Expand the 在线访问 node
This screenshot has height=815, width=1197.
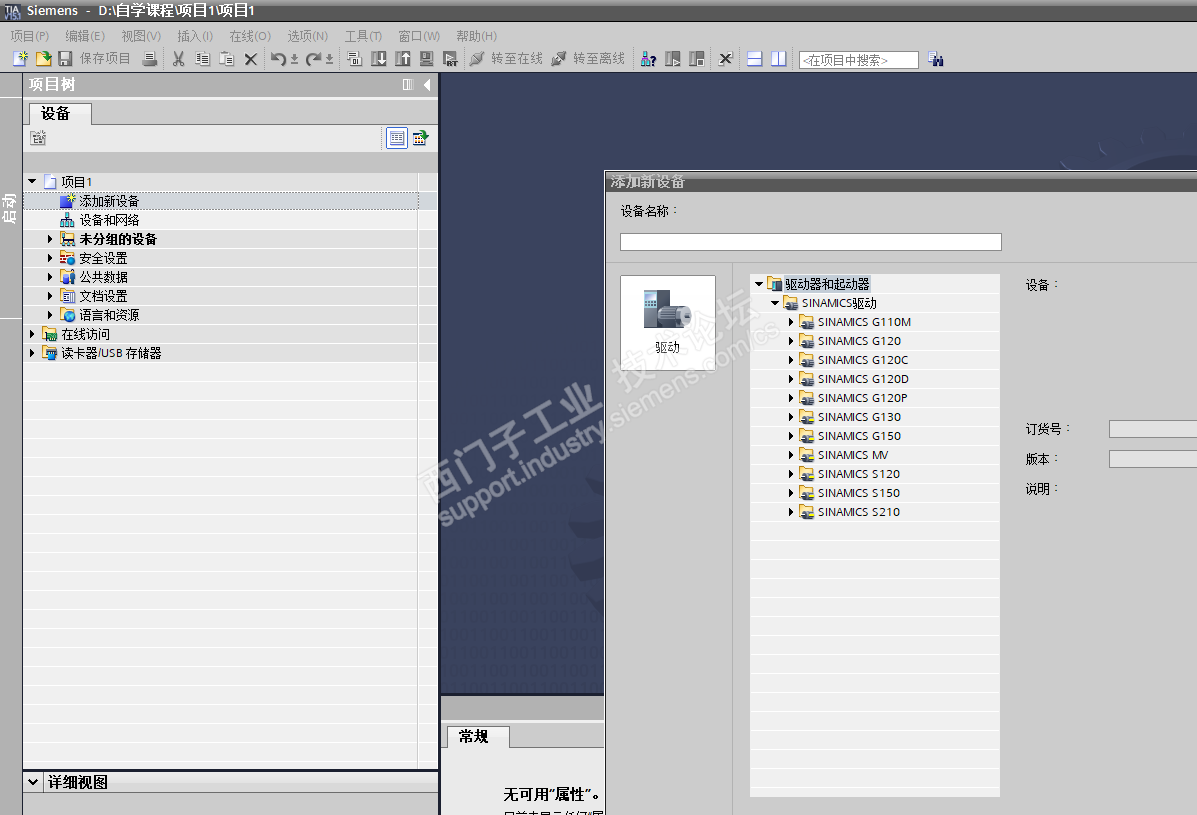[32, 334]
